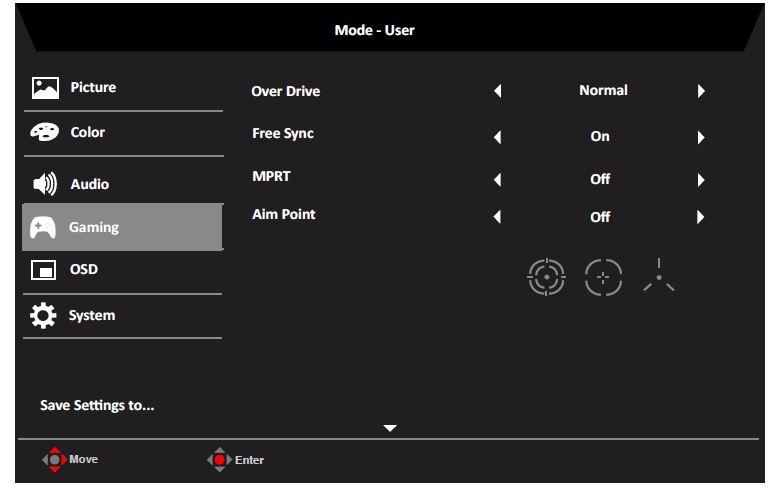Toggle Aim Point using right arrow

point(701,217)
